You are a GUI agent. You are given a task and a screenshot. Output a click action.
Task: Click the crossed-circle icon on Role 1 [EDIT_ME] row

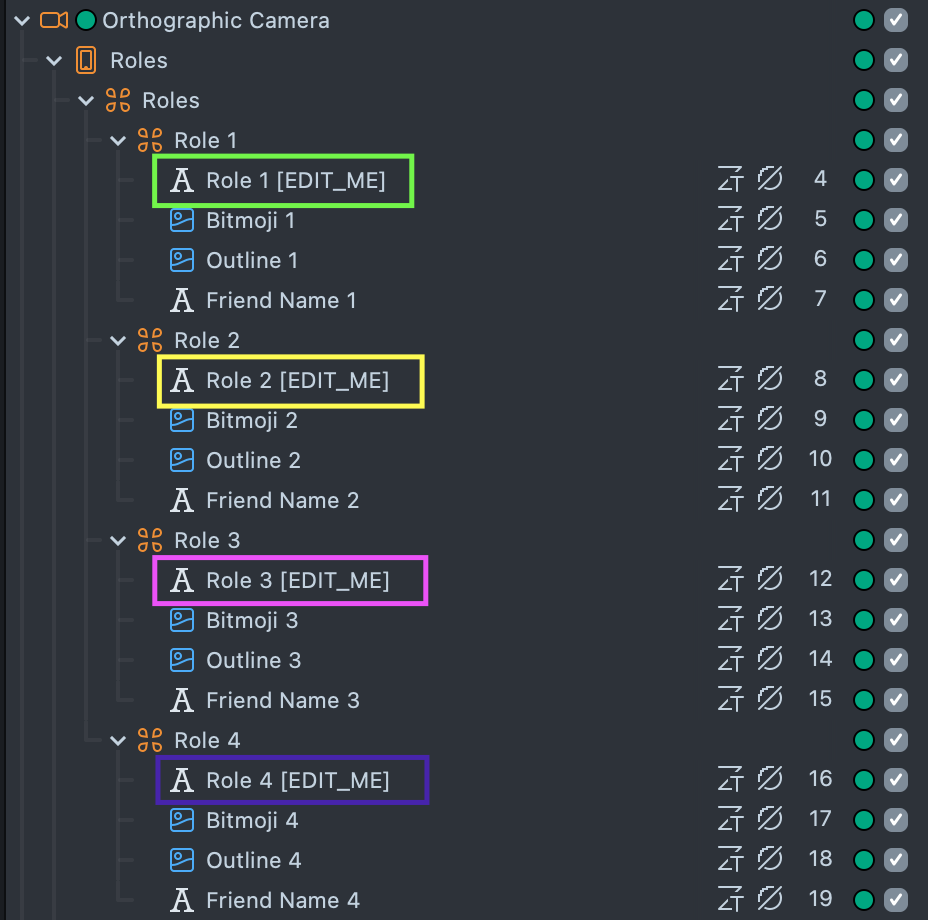(769, 180)
